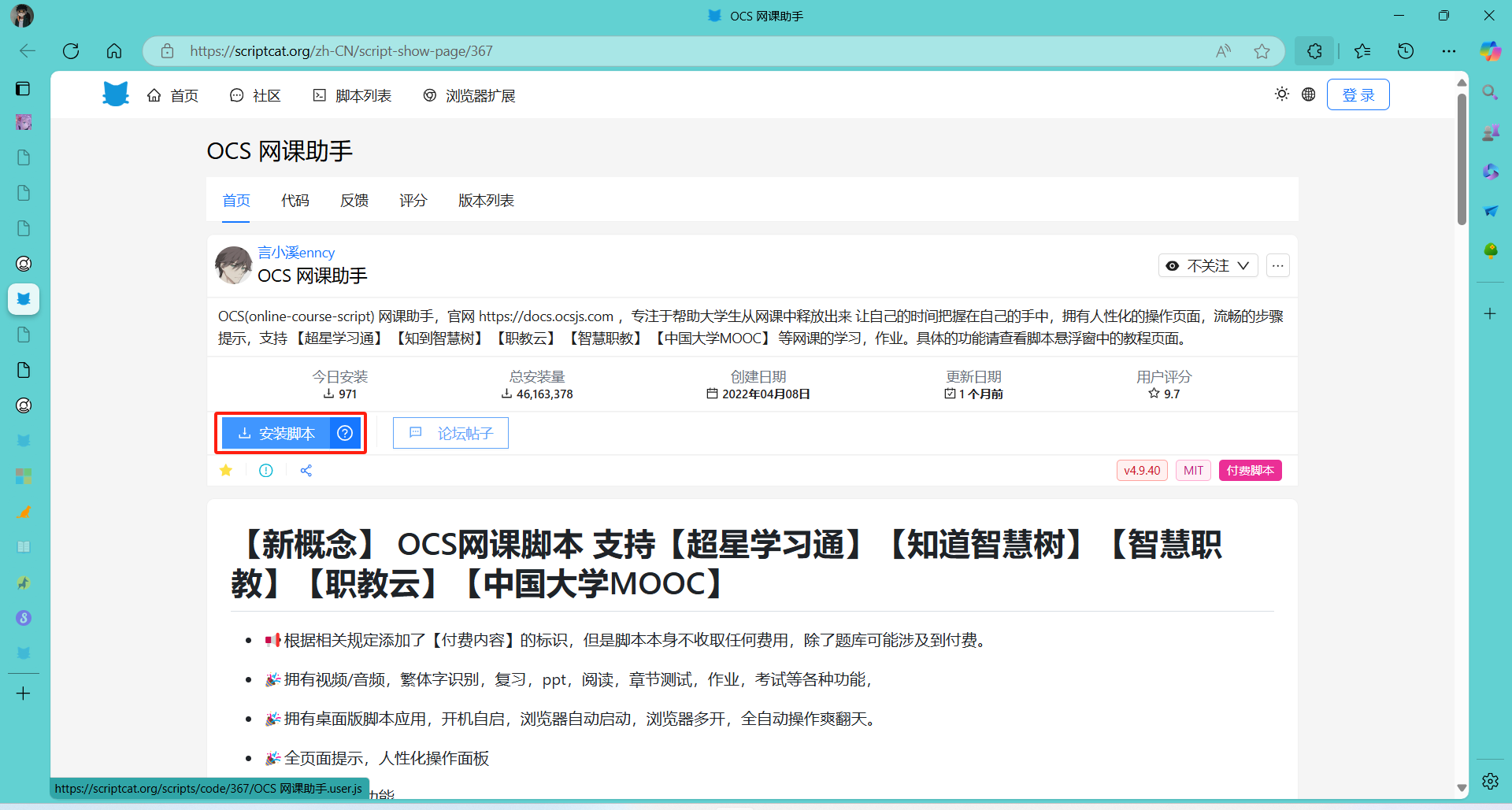Image resolution: width=1512 pixels, height=810 pixels.
Task: Expand the 不关注 follow dropdown
Action: (1208, 265)
